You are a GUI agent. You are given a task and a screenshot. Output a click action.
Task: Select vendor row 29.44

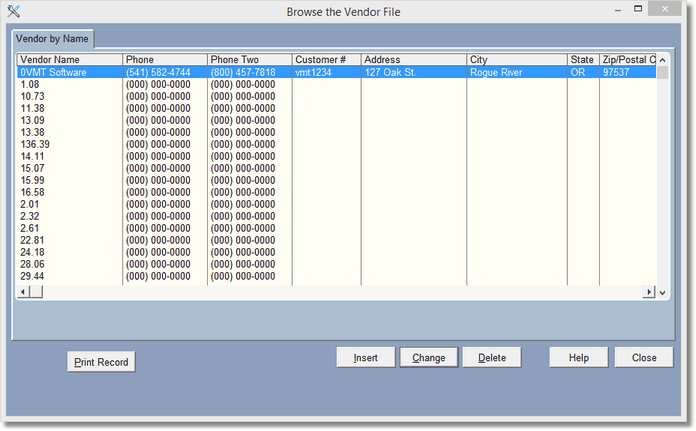coord(336,276)
